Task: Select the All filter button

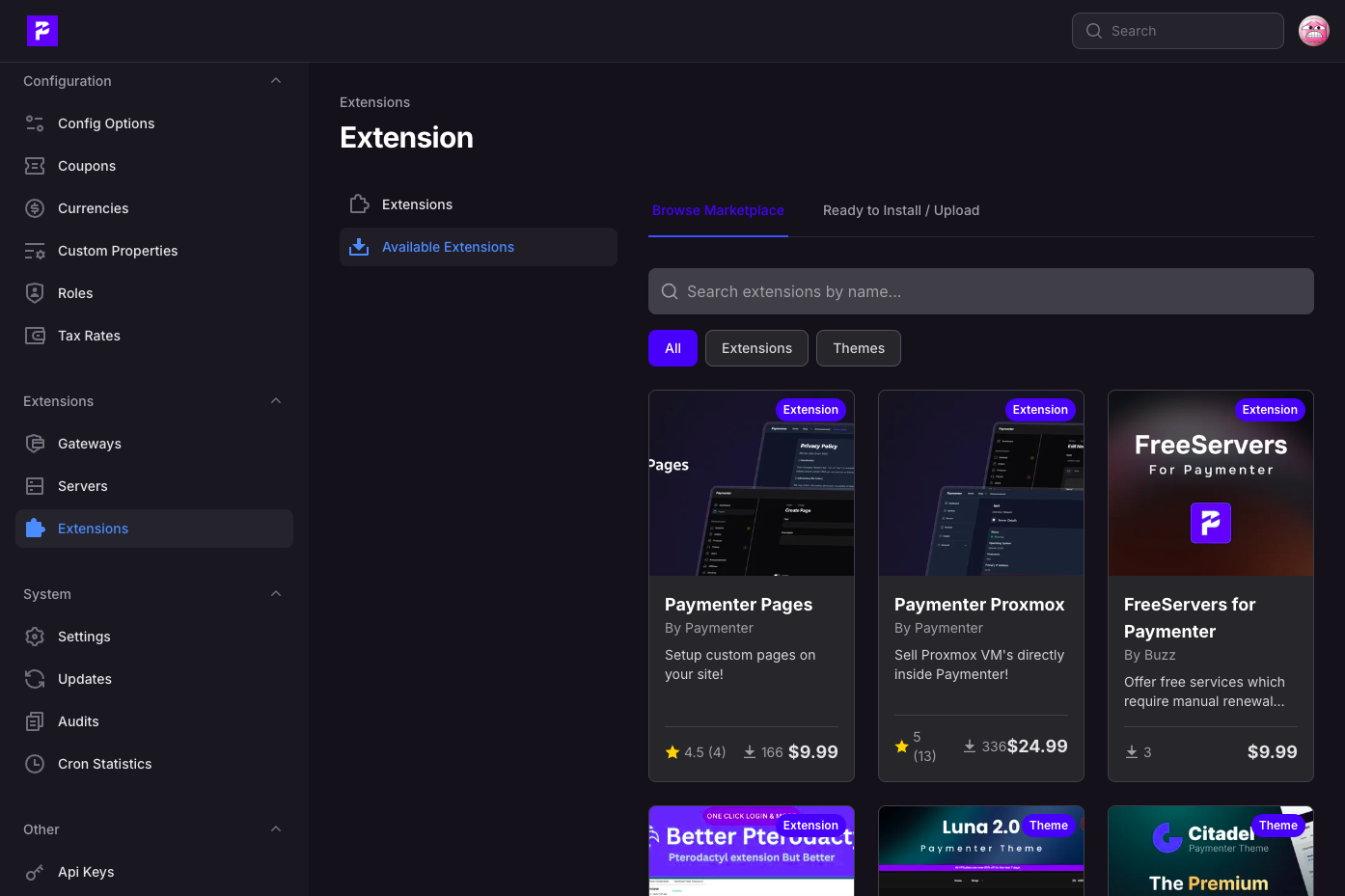Action: [x=672, y=348]
